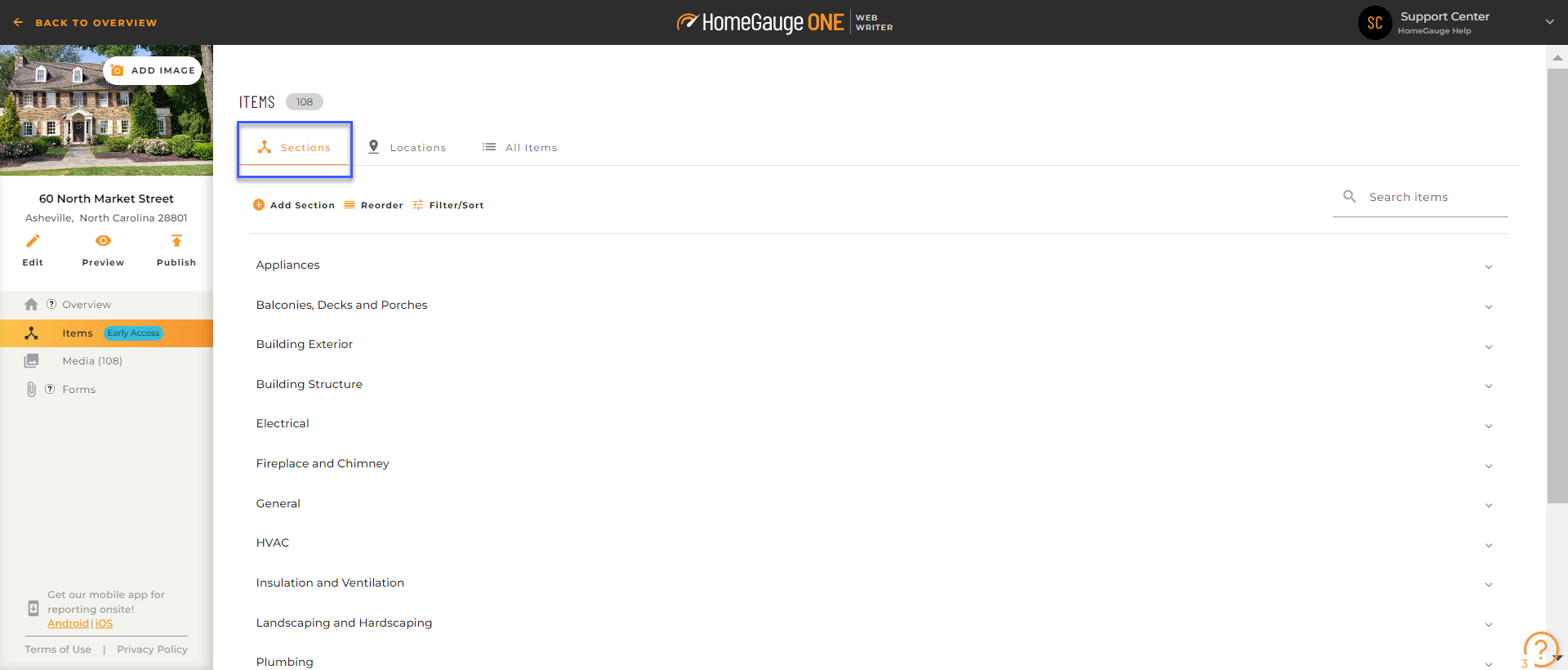Click the ADD IMAGE button
This screenshot has width=1568, height=670.
[153, 70]
